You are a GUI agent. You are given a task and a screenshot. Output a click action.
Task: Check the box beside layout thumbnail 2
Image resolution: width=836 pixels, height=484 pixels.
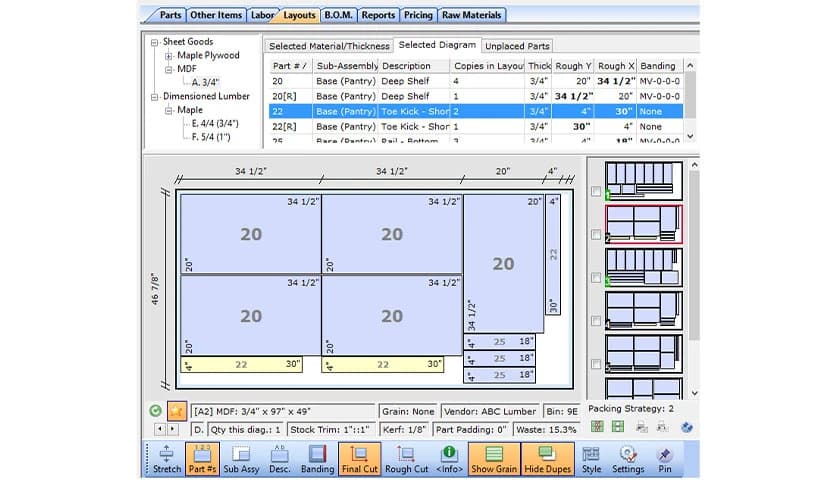click(x=596, y=235)
